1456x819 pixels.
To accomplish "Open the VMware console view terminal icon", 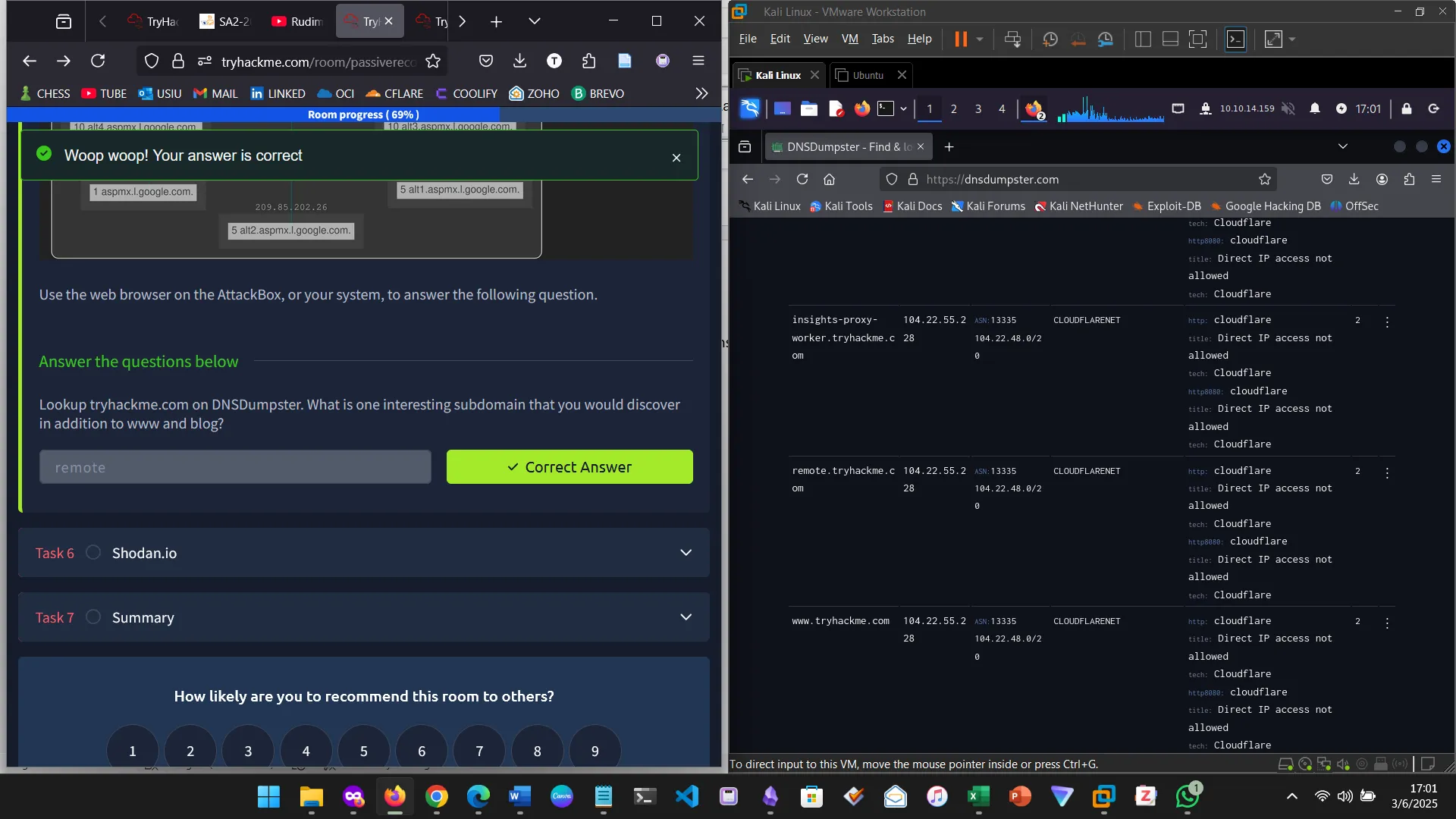I will (x=1235, y=39).
